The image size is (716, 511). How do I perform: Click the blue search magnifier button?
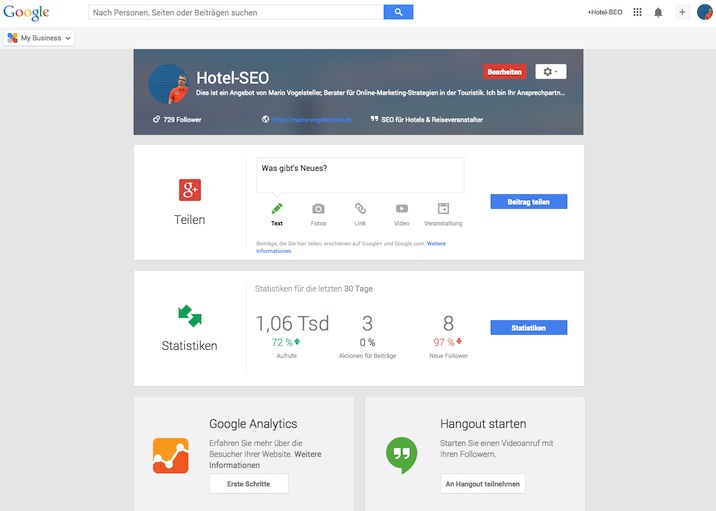tap(398, 12)
